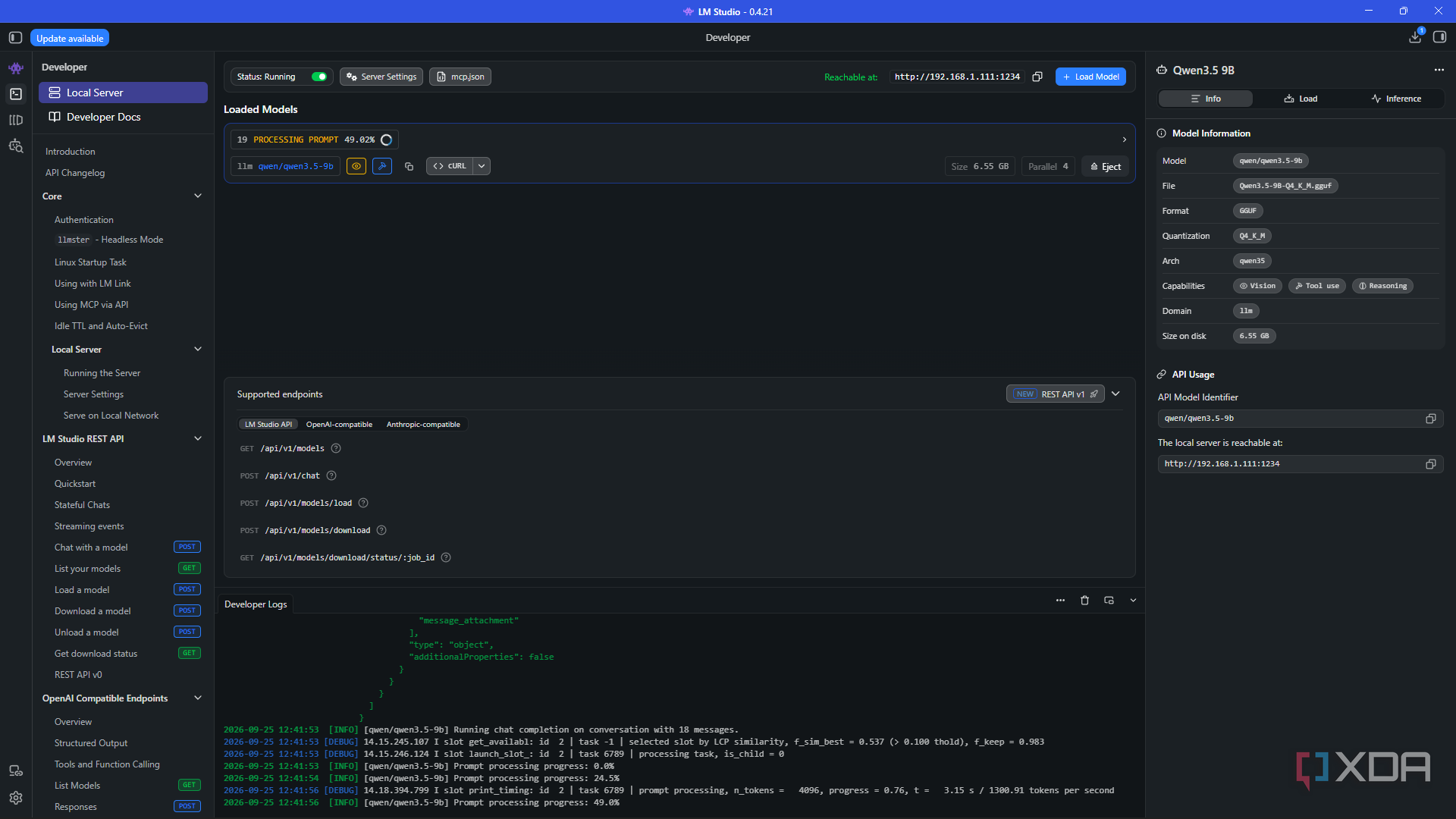
Task: Click the tool use hammer badge on model
Action: click(382, 166)
